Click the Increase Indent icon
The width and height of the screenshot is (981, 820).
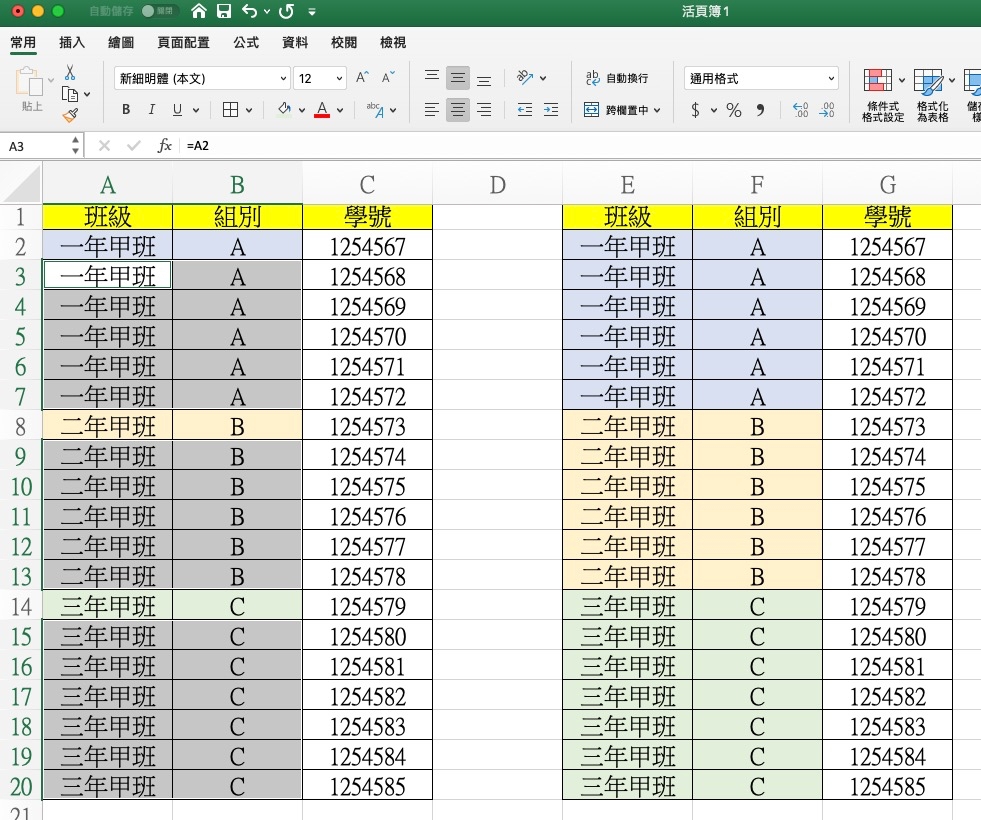[550, 110]
